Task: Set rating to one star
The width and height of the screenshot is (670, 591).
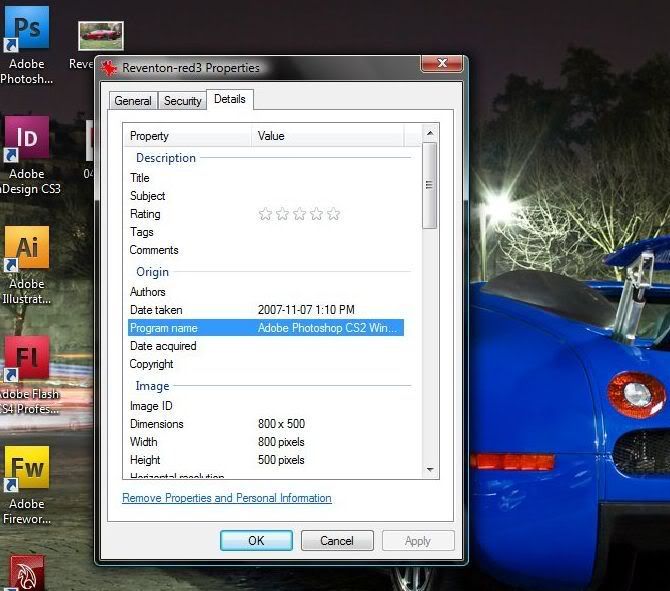Action: point(265,214)
